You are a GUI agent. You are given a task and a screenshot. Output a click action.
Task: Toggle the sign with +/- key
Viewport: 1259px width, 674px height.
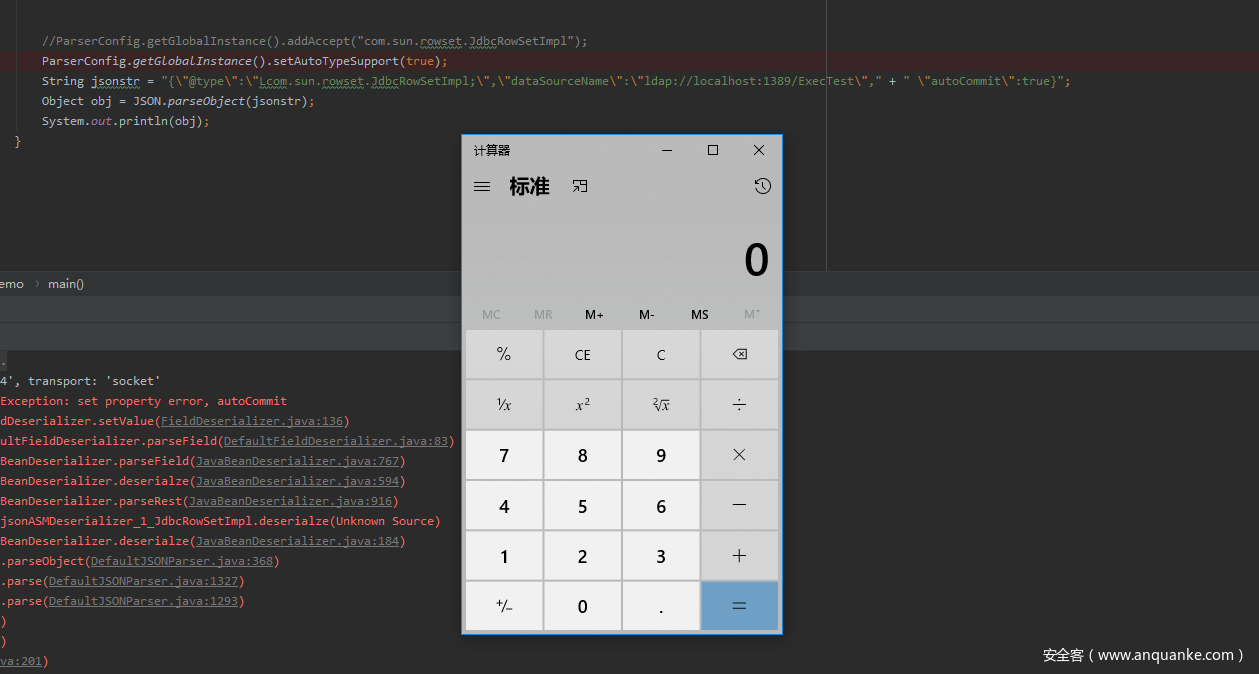point(504,607)
